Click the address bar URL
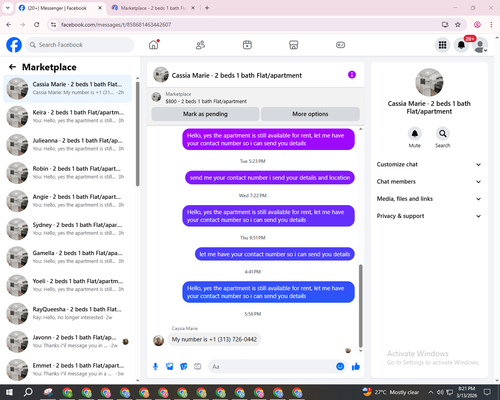500x400 pixels. 116,25
